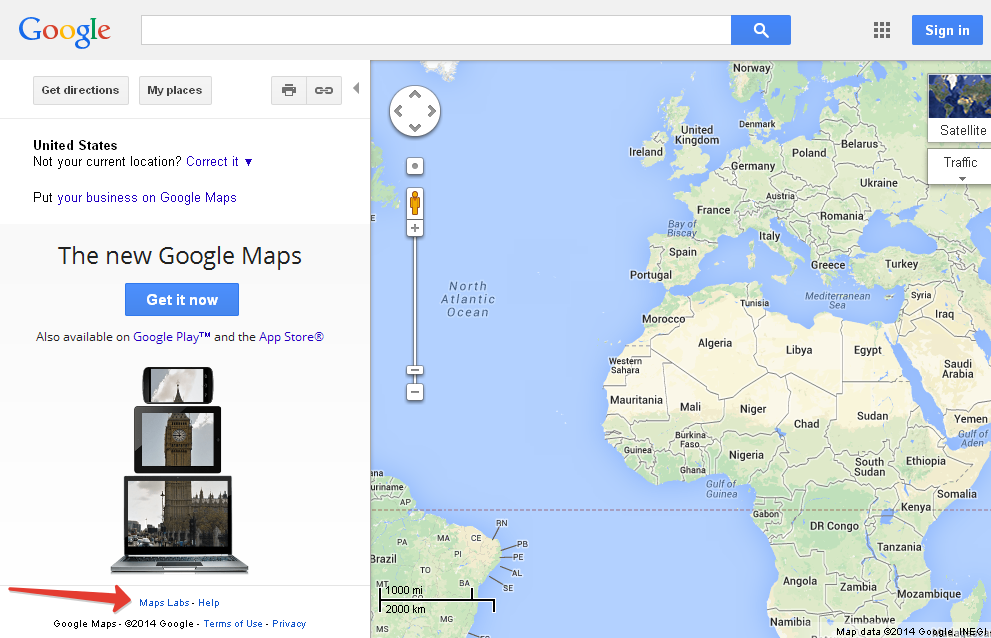991x638 pixels.
Task: Click the print icon
Action: (x=289, y=90)
